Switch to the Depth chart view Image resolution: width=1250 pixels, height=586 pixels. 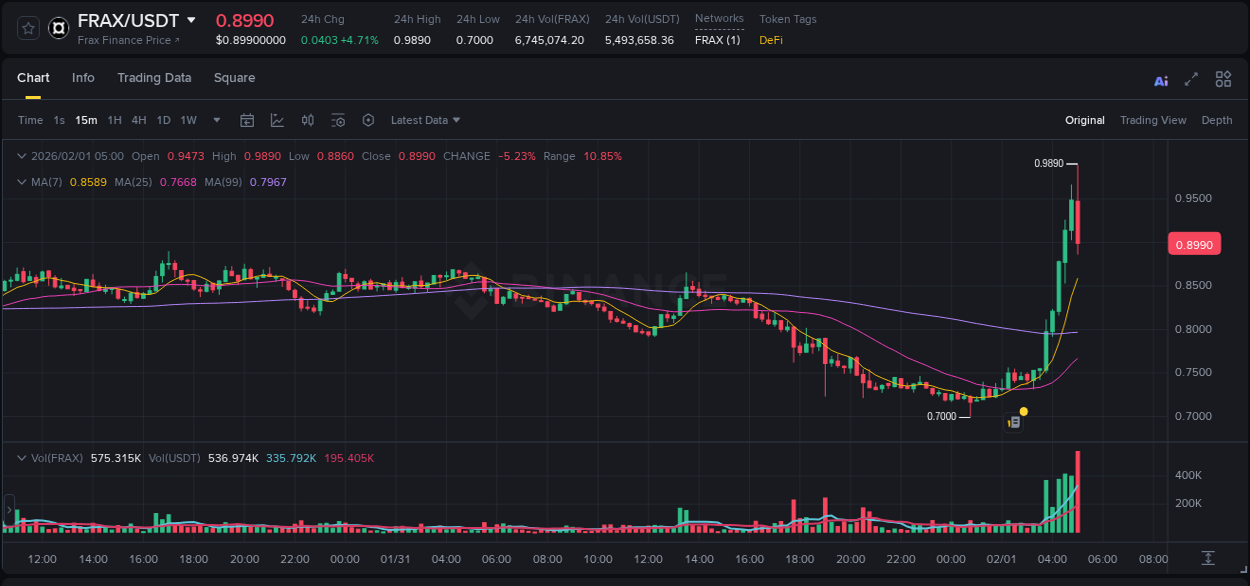[1216, 119]
